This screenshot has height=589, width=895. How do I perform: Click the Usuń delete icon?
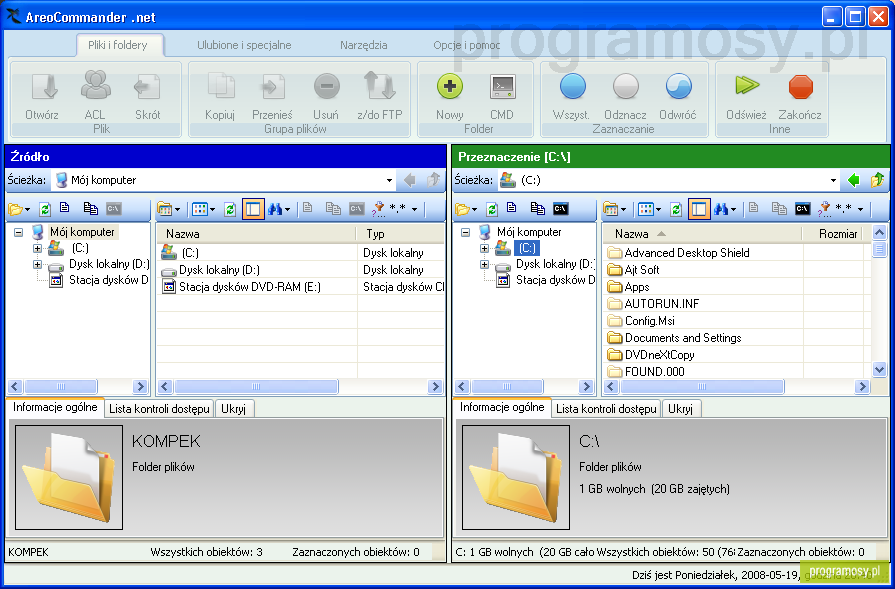[326, 87]
